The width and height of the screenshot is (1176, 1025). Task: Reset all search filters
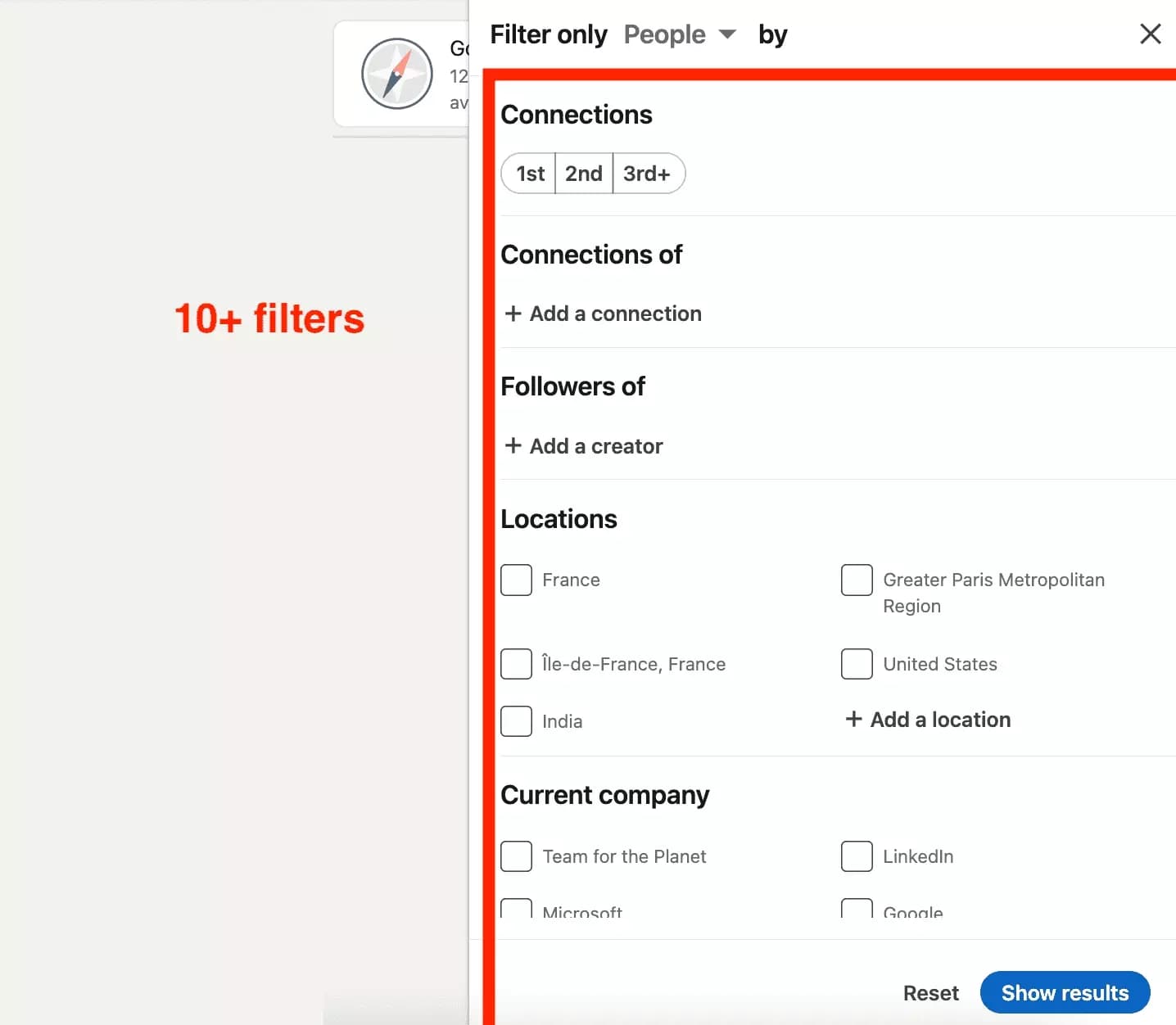pos(931,992)
